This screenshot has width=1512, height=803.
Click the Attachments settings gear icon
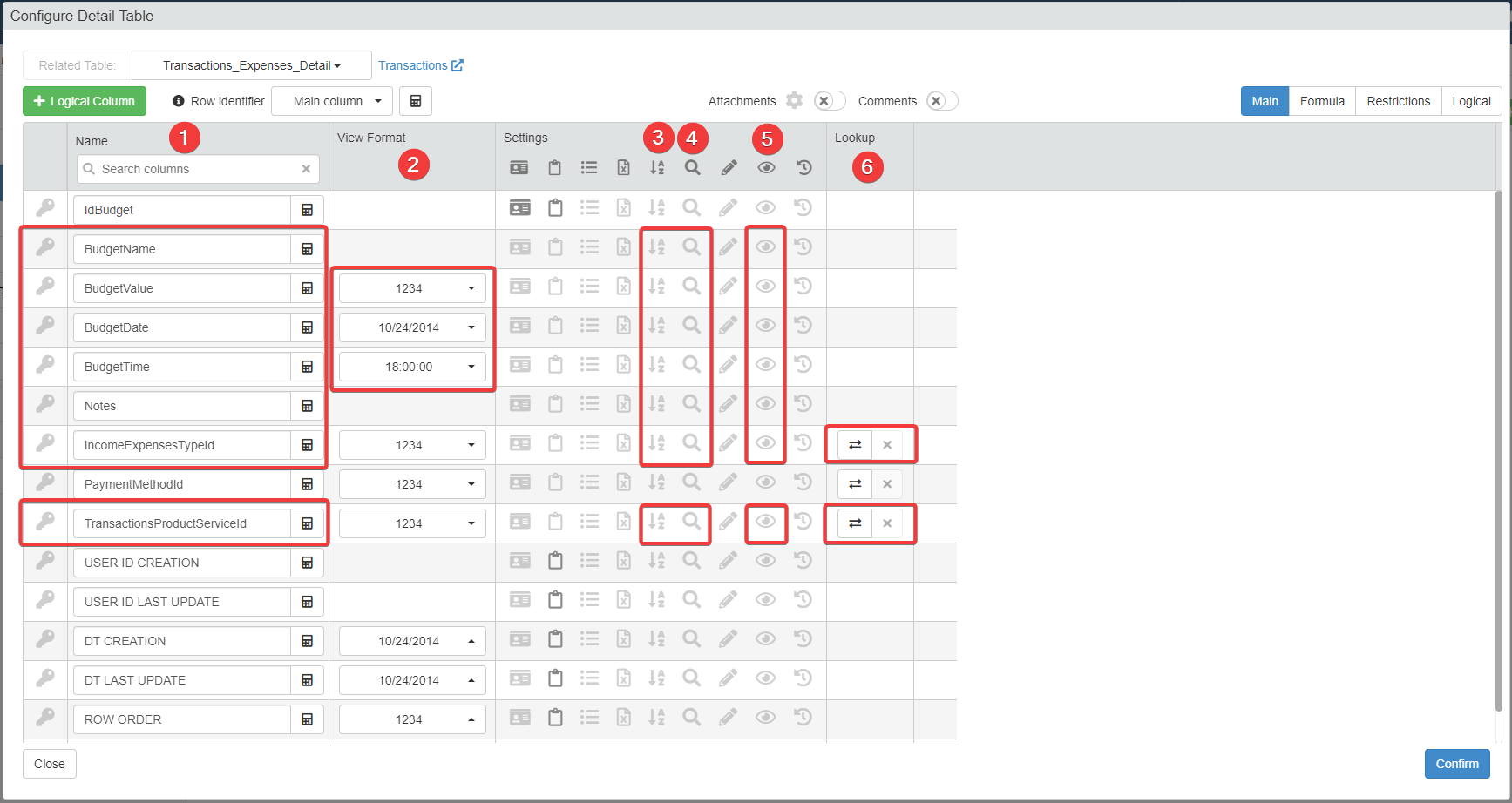click(x=794, y=101)
